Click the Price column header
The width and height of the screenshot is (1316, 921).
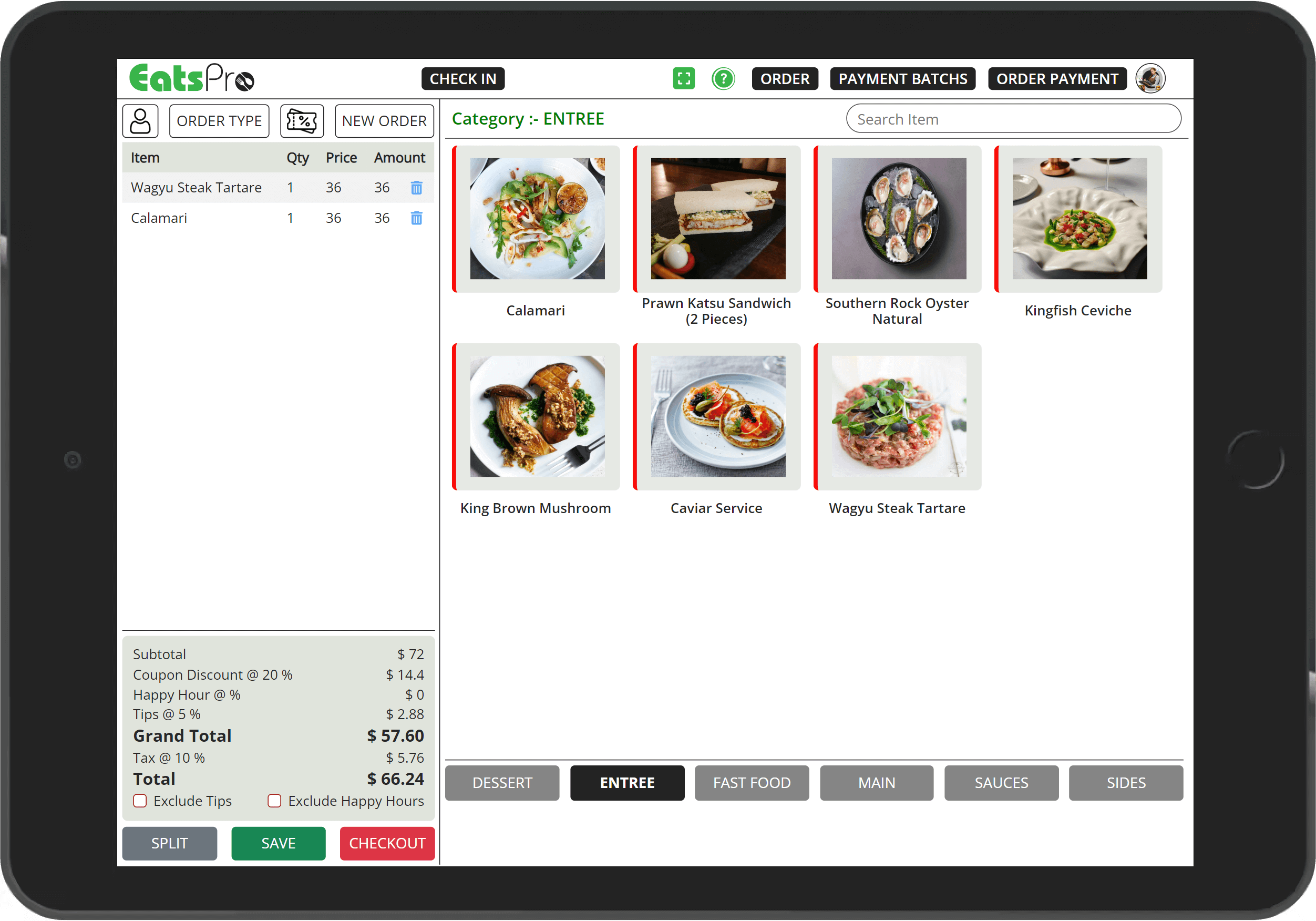click(x=341, y=158)
